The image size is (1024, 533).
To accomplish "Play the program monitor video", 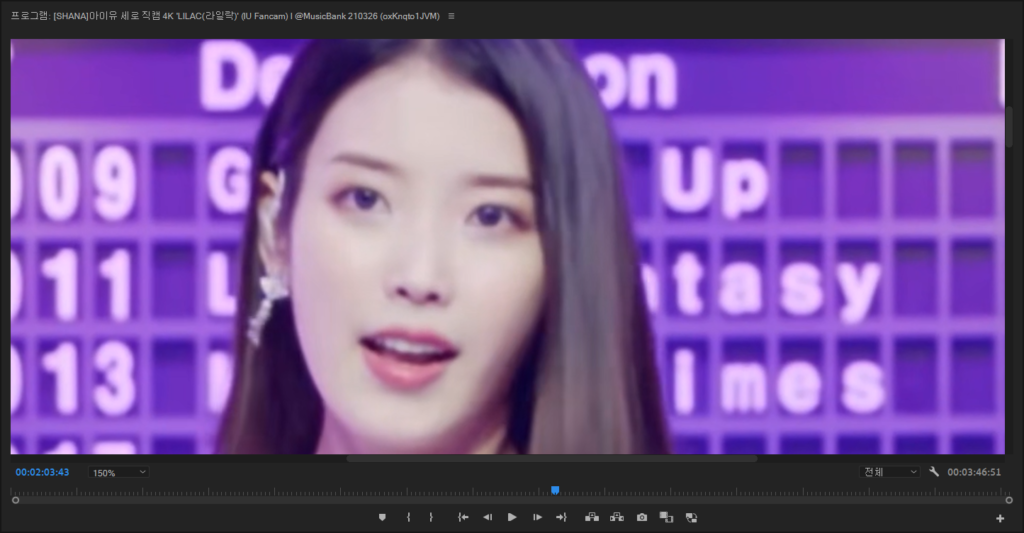I will coord(512,517).
